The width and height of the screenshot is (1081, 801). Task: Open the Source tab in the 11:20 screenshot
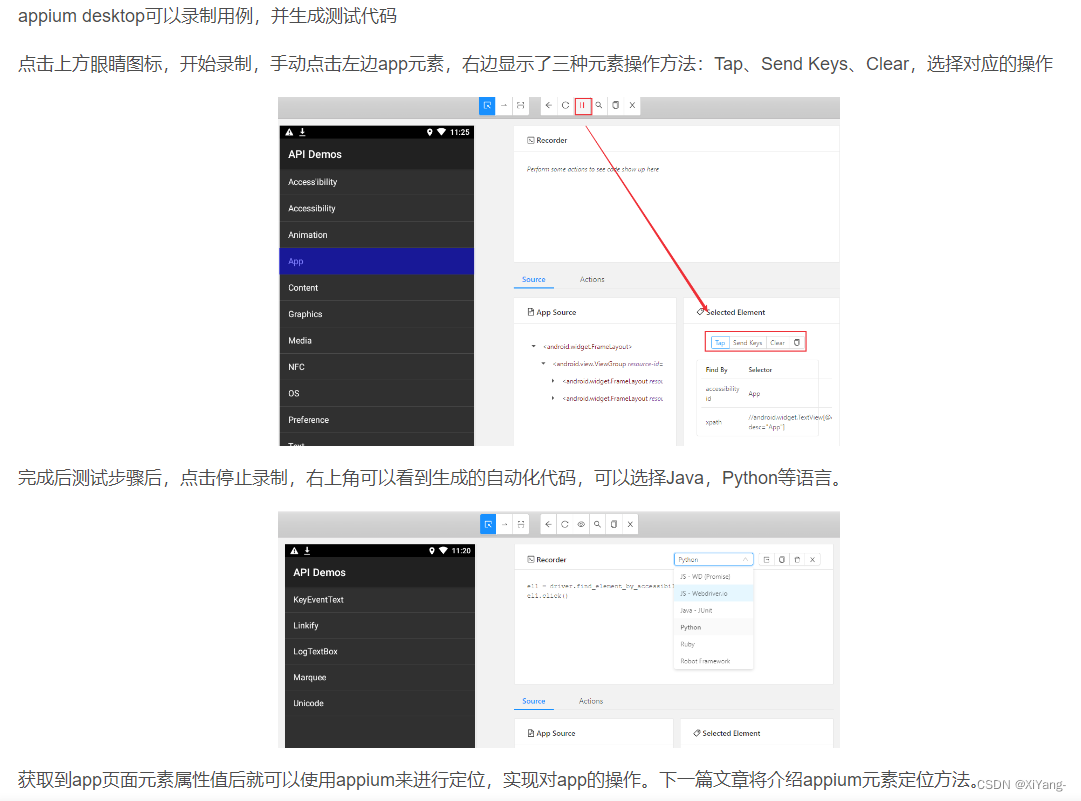tap(534, 701)
